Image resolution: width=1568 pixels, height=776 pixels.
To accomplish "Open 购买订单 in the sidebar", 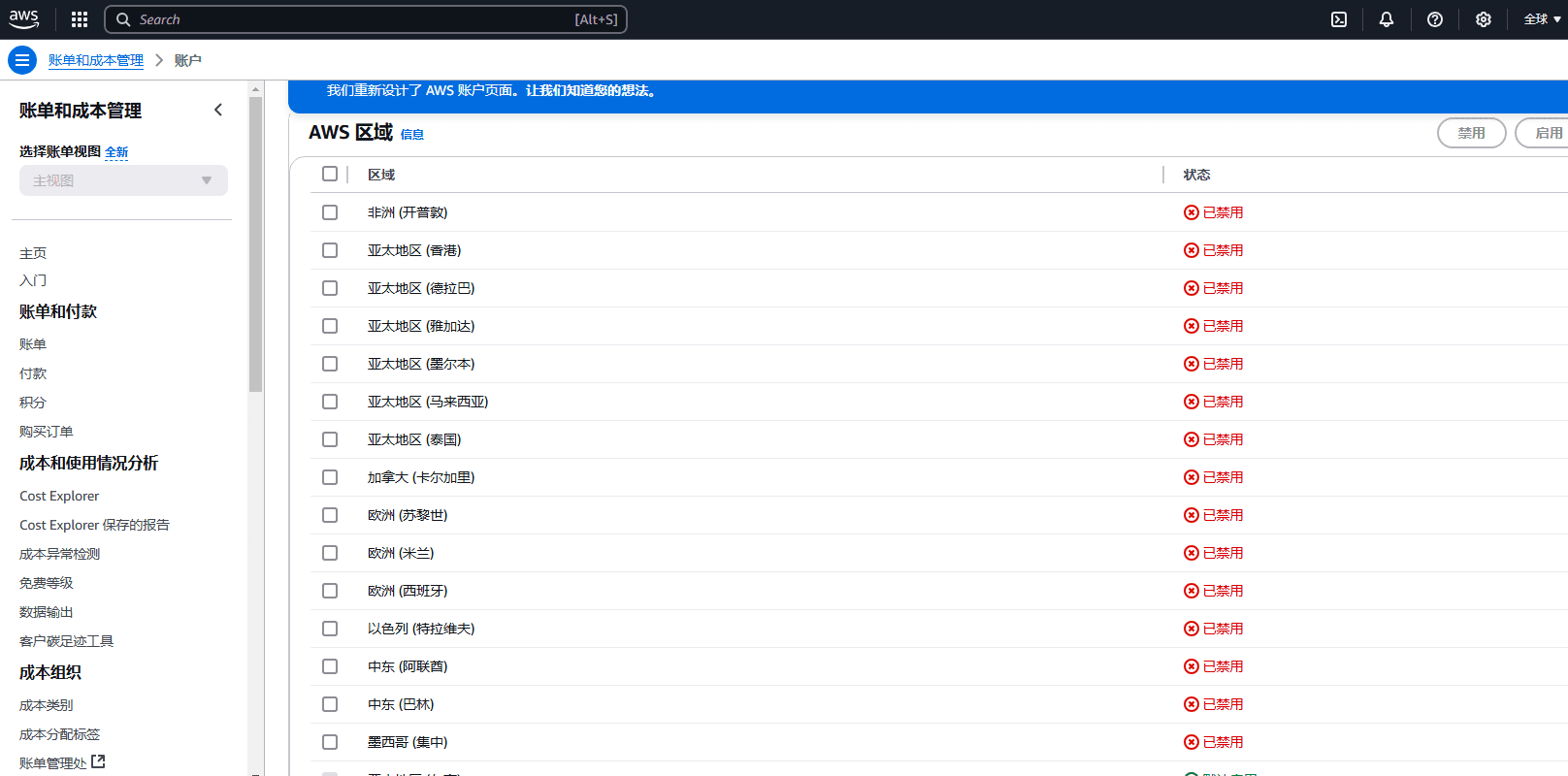I will [x=47, y=432].
